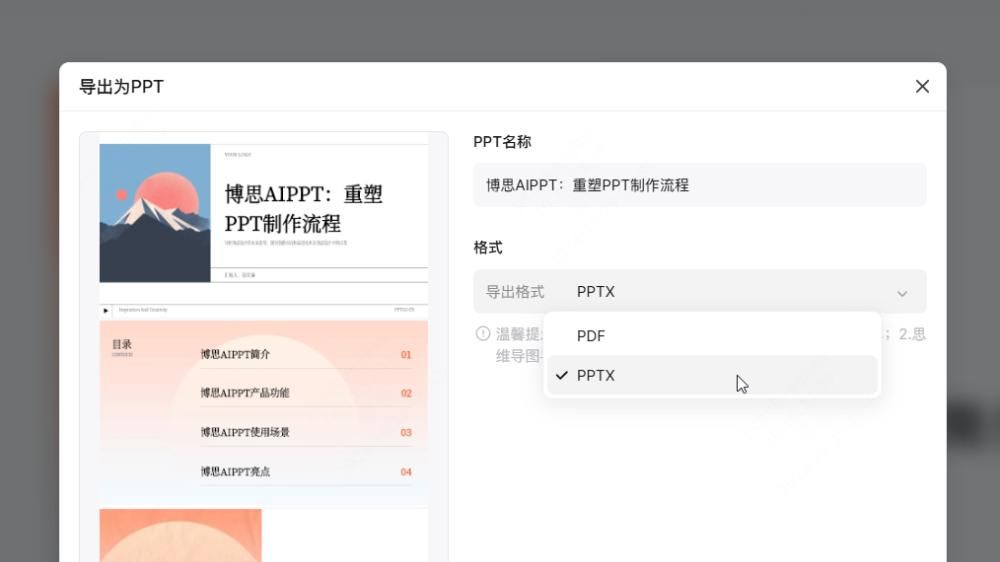Click the checkmark beside PPTX

[561, 375]
